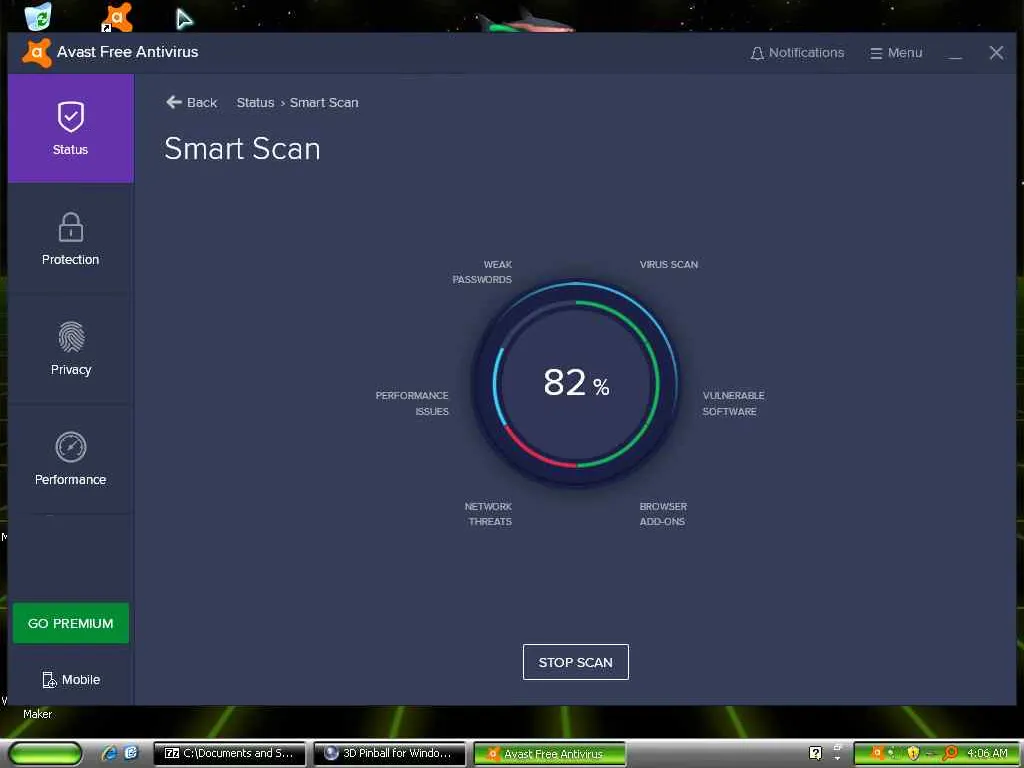Image resolution: width=1024 pixels, height=768 pixels.
Task: Launch Internet Explorer from quick launch
Action: pos(110,753)
